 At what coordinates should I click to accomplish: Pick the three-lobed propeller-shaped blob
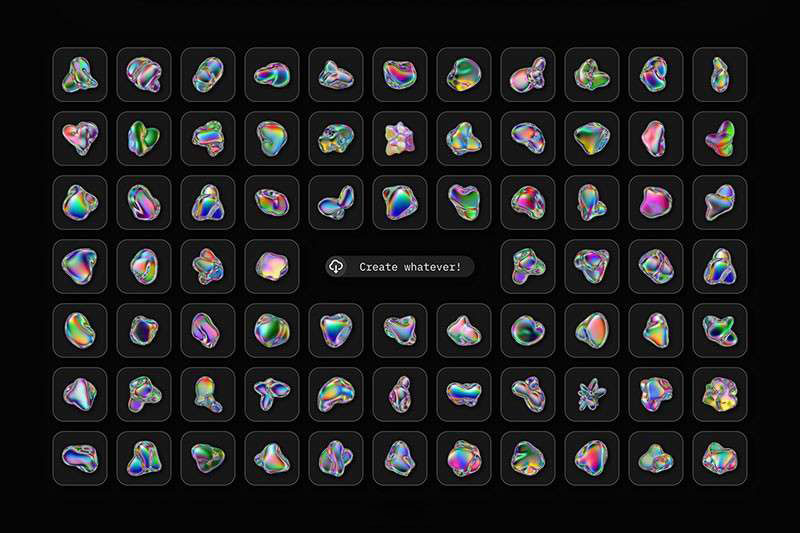(x=272, y=394)
